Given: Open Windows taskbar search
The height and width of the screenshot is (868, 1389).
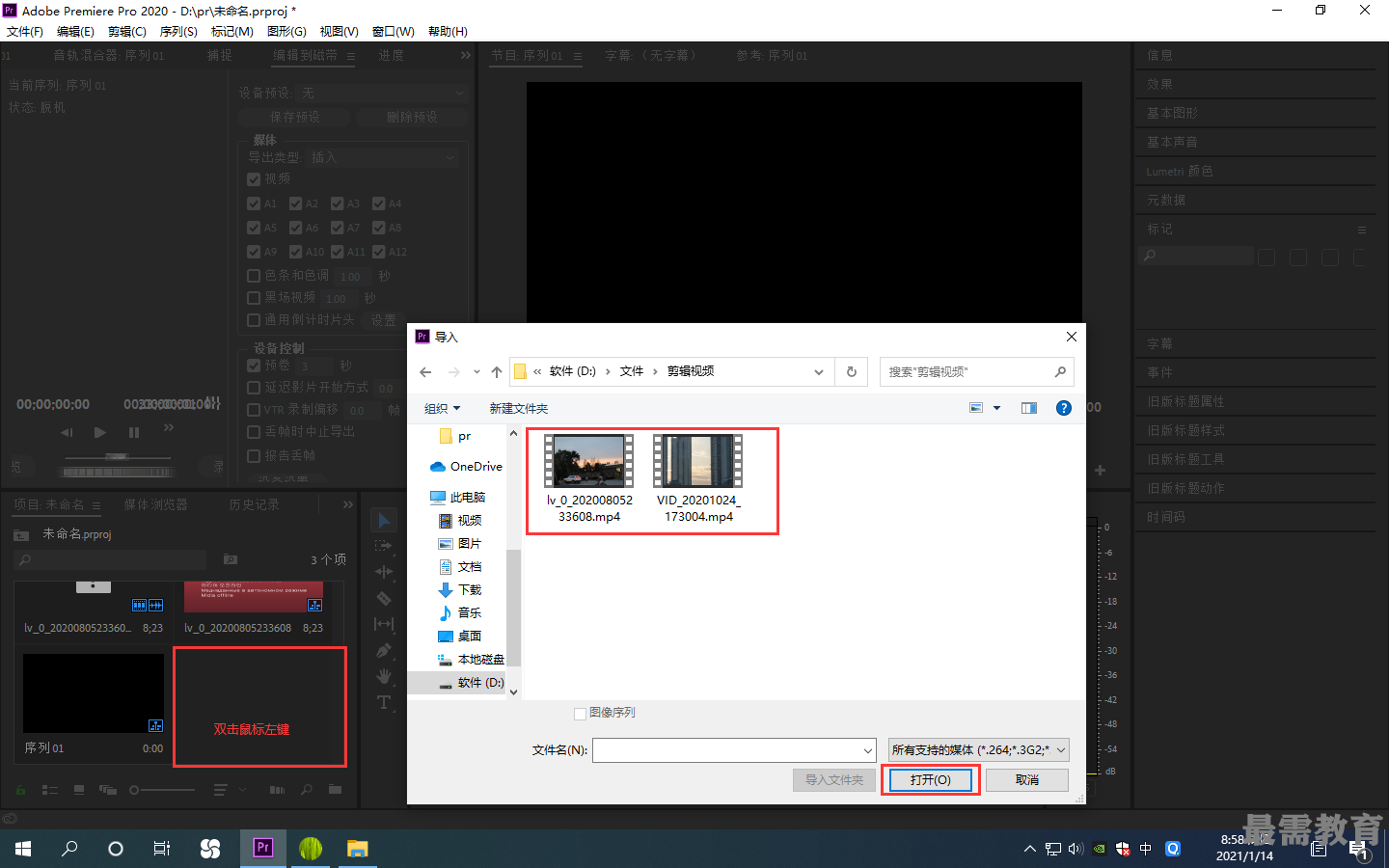Looking at the screenshot, I should [69, 848].
